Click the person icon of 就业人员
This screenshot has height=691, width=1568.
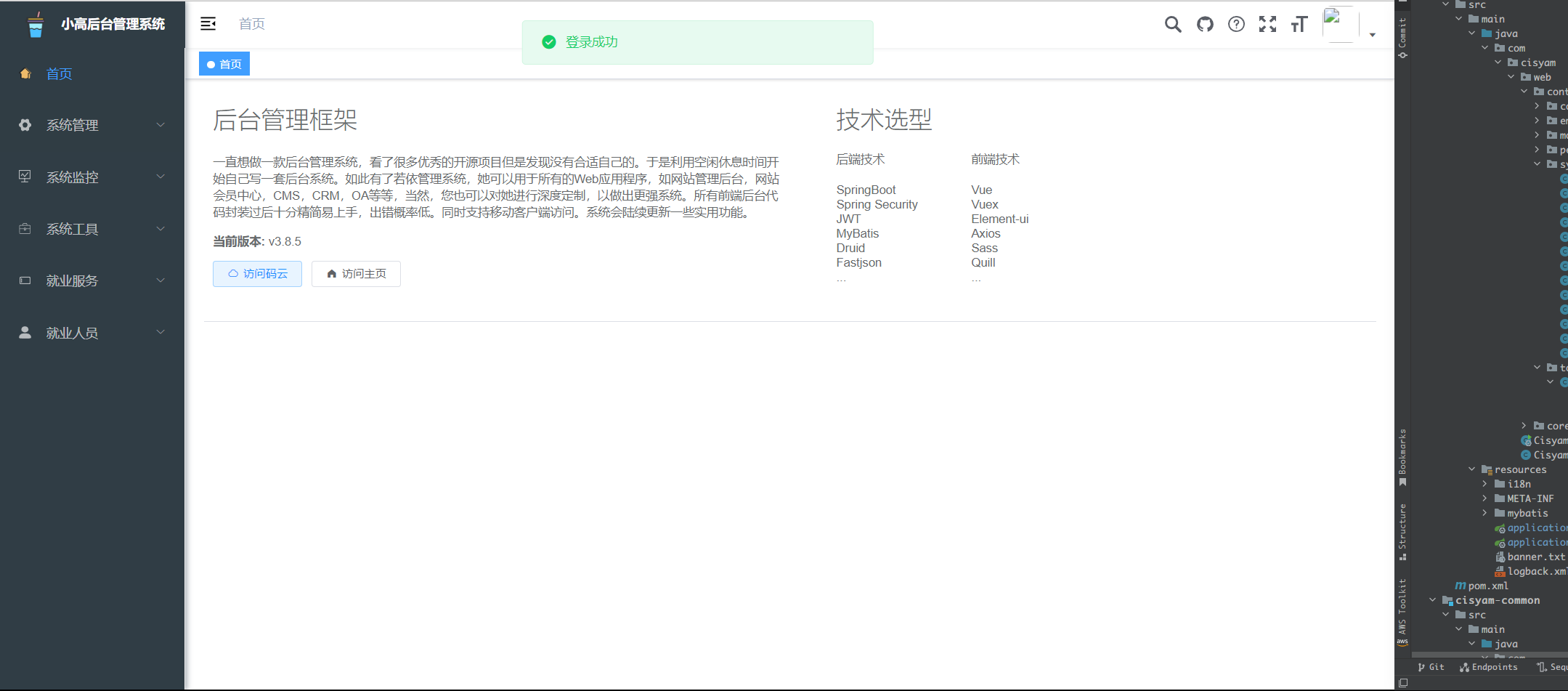(x=25, y=333)
